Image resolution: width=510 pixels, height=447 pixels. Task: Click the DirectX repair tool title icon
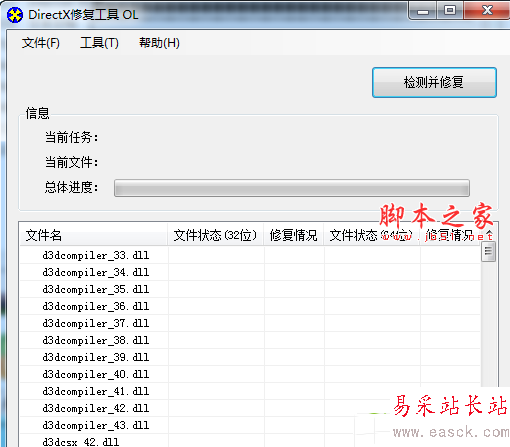[15, 15]
